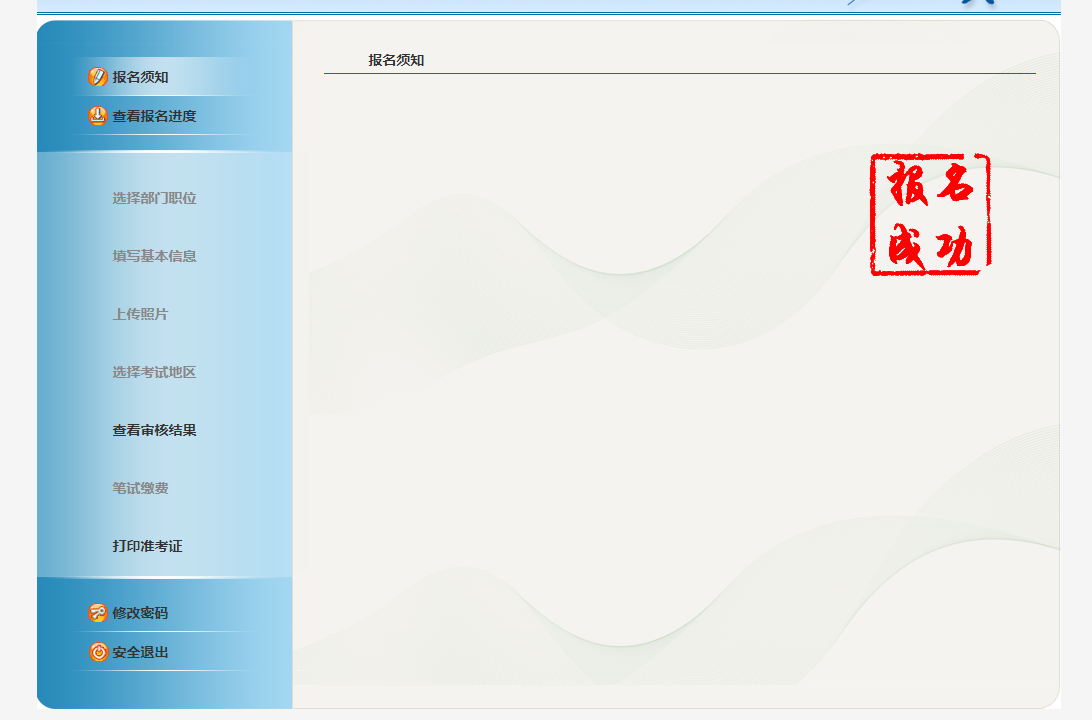
Task: Click the 报名须知 heading in the content panel
Action: coord(396,60)
